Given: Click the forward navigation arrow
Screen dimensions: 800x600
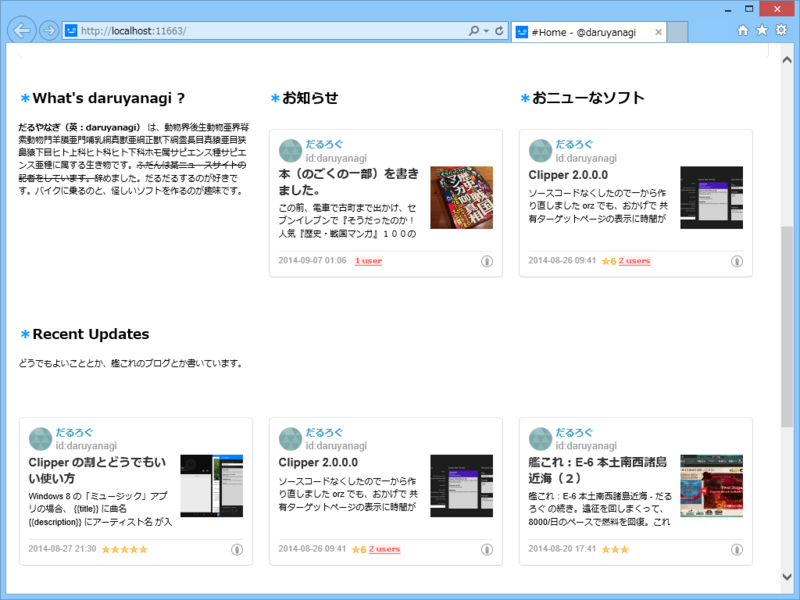Looking at the screenshot, I should (47, 31).
